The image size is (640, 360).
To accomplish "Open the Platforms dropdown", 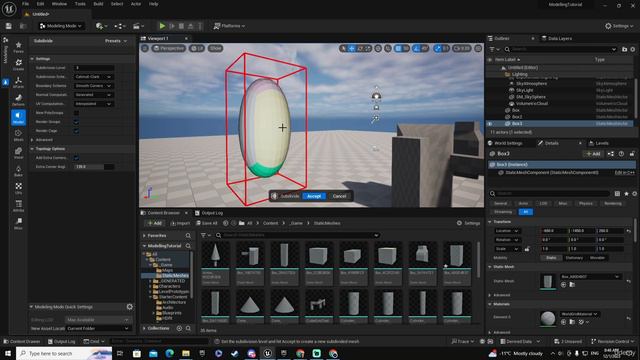I will pyautogui.click(x=229, y=26).
